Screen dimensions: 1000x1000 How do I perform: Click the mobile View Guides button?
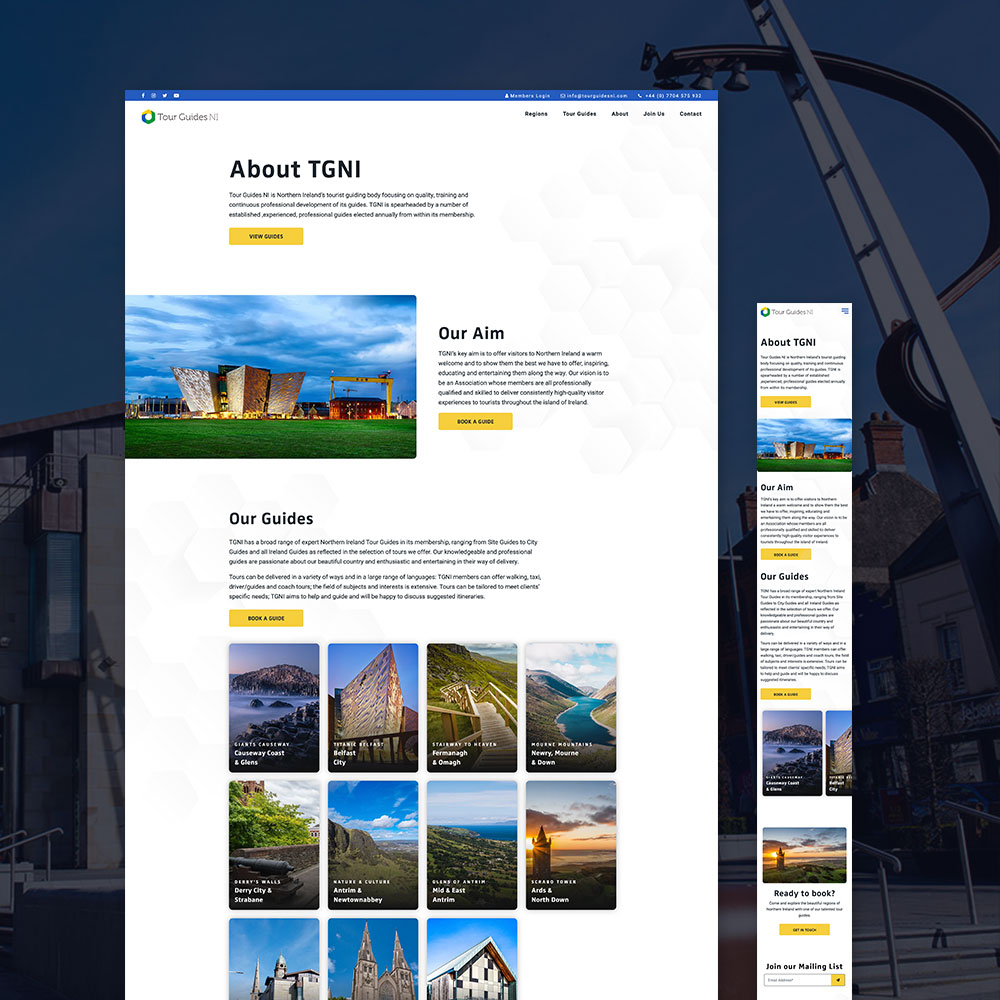tap(785, 402)
